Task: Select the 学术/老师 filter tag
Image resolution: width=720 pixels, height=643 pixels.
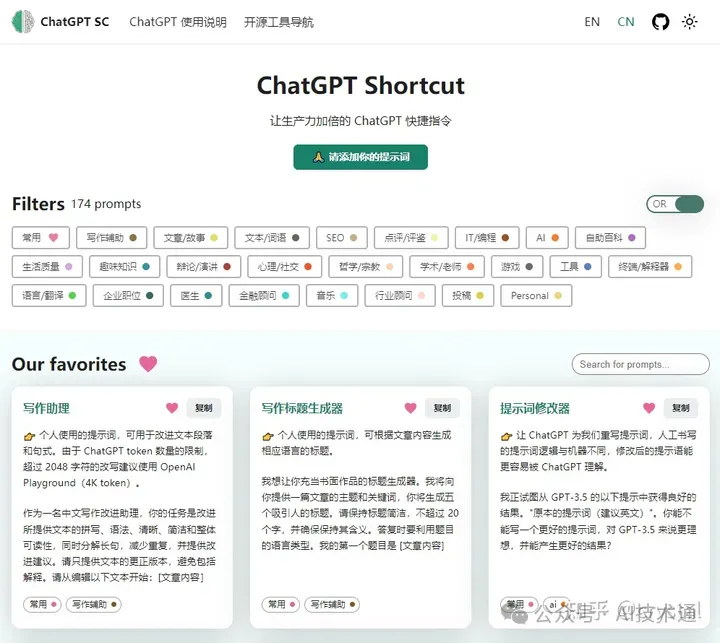Action: 447,266
